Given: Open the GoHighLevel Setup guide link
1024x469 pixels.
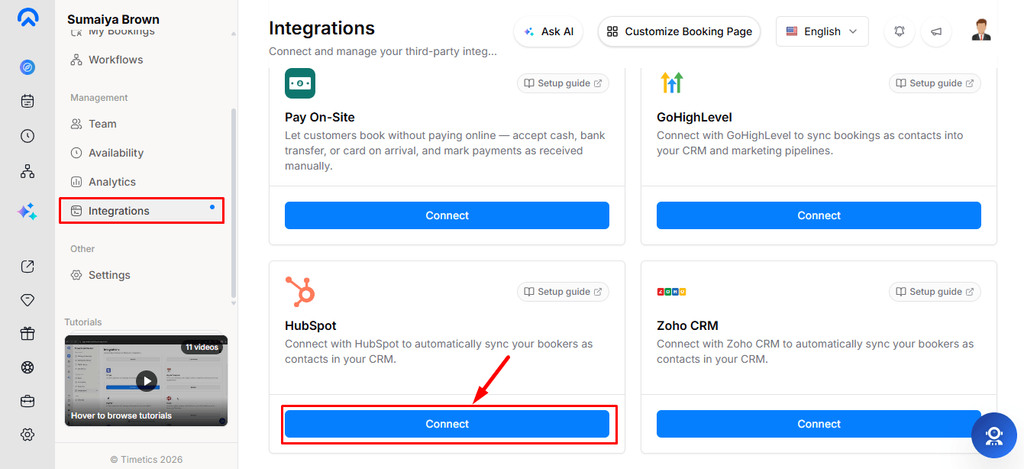Looking at the screenshot, I should pos(935,83).
